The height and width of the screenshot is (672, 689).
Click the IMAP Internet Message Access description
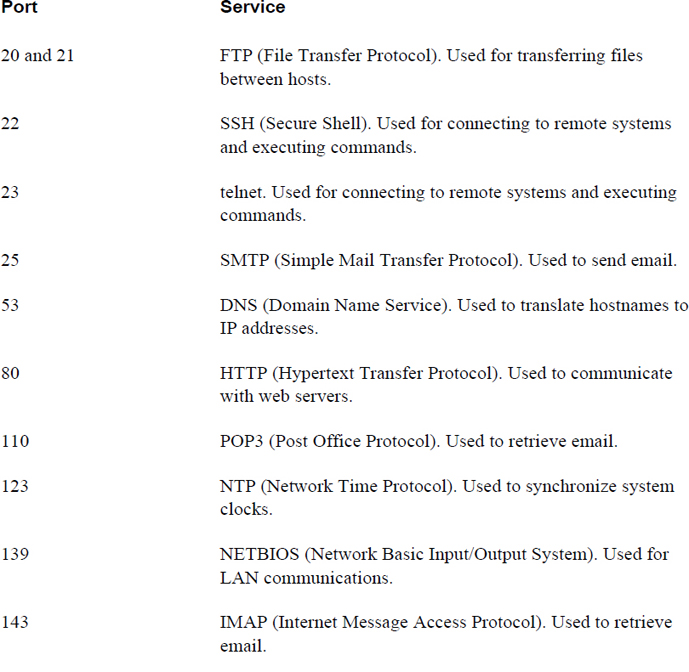(445, 633)
